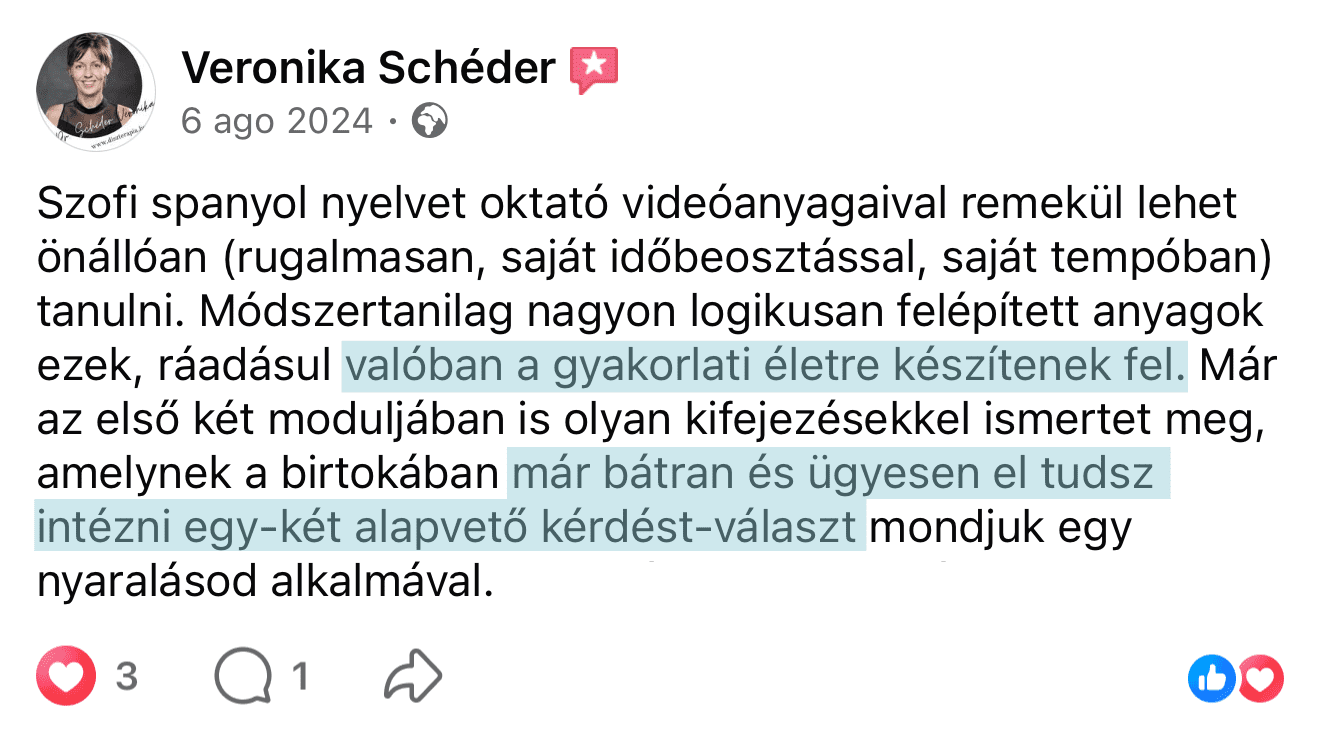Click the blue thumbs-up reaction icon
Screen dimensions: 1320x751
[x=1211, y=680]
